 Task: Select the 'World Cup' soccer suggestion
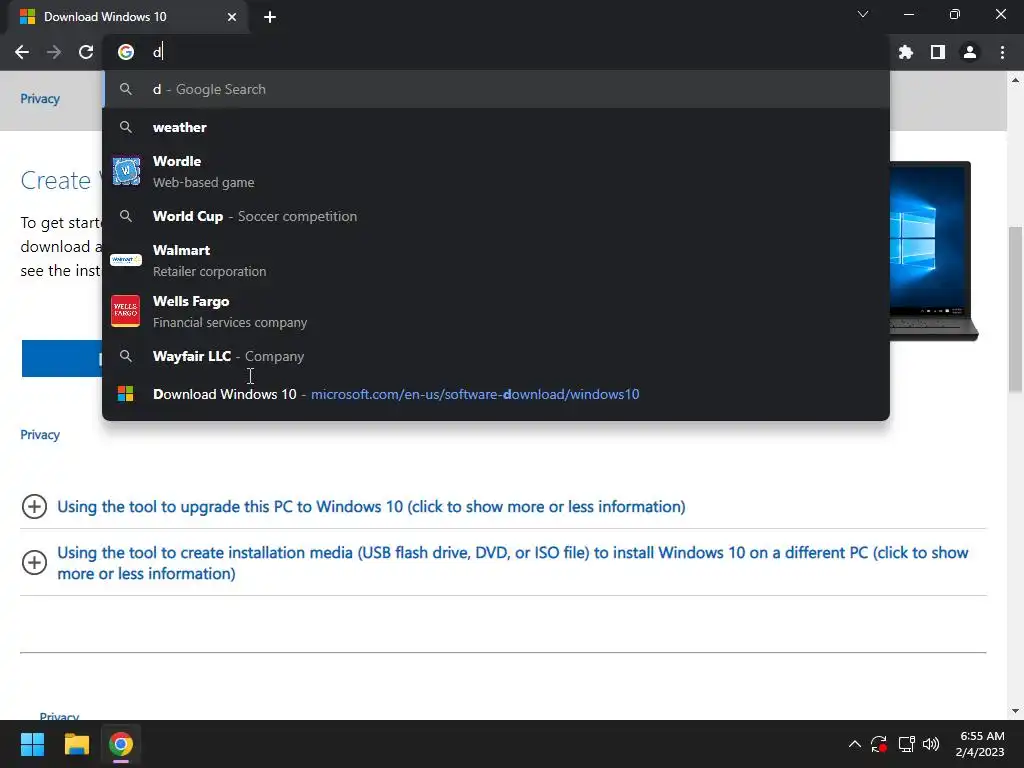(x=496, y=216)
